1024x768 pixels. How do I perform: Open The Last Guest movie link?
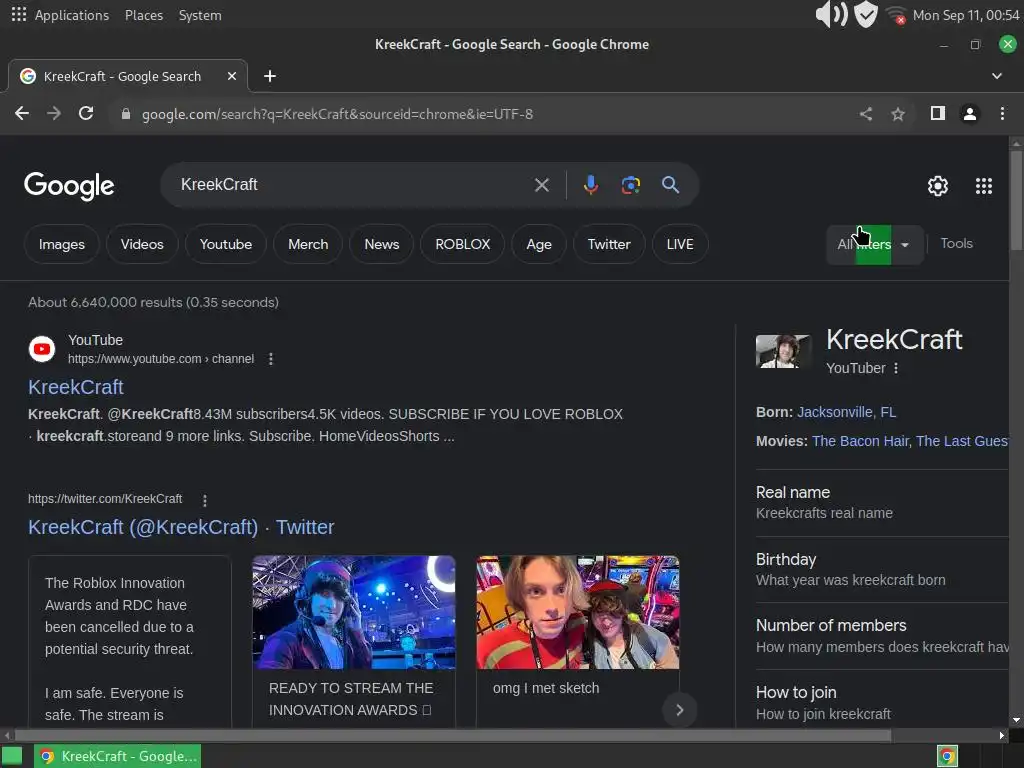[962, 441]
